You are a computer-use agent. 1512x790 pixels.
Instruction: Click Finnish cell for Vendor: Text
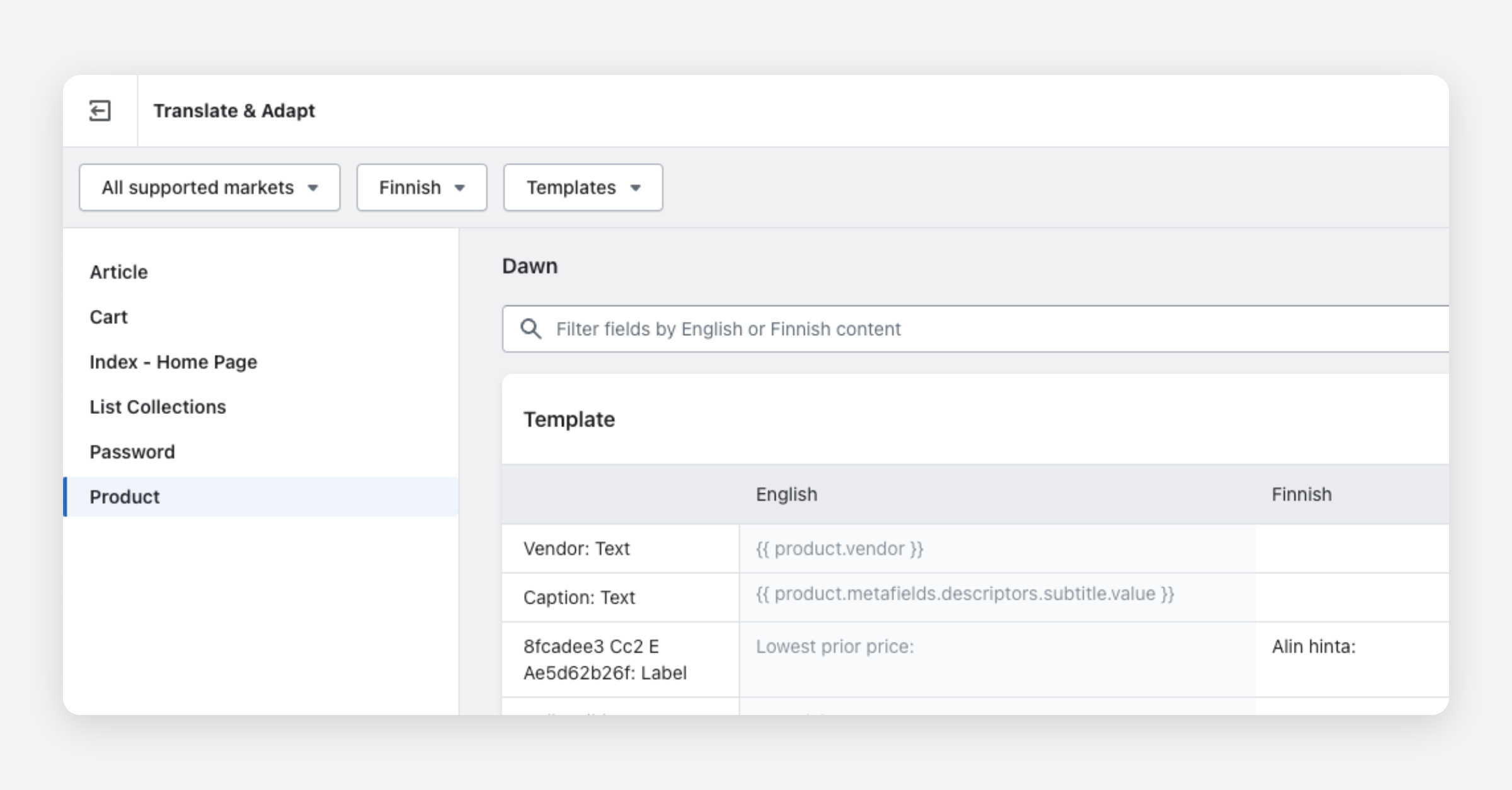tap(1351, 549)
